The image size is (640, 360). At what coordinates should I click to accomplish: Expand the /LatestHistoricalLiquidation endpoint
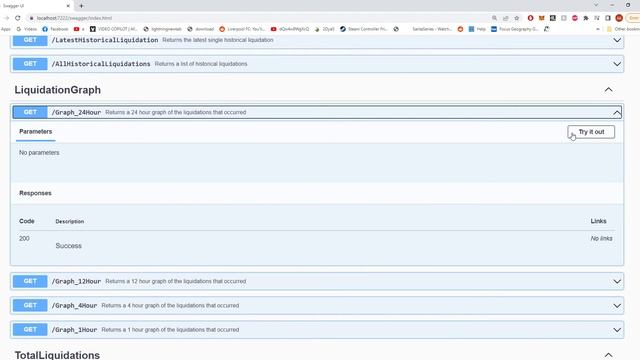coord(617,40)
